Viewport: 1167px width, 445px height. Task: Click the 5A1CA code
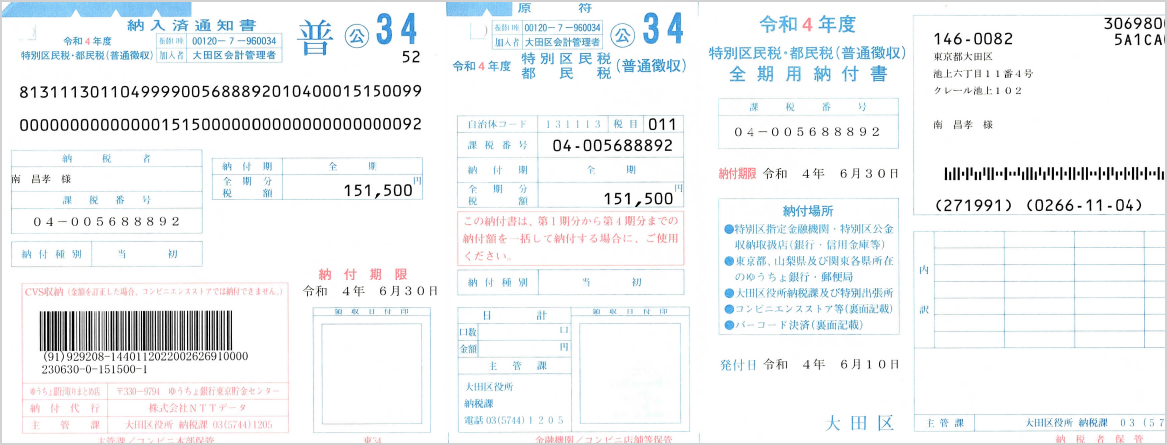1139,41
